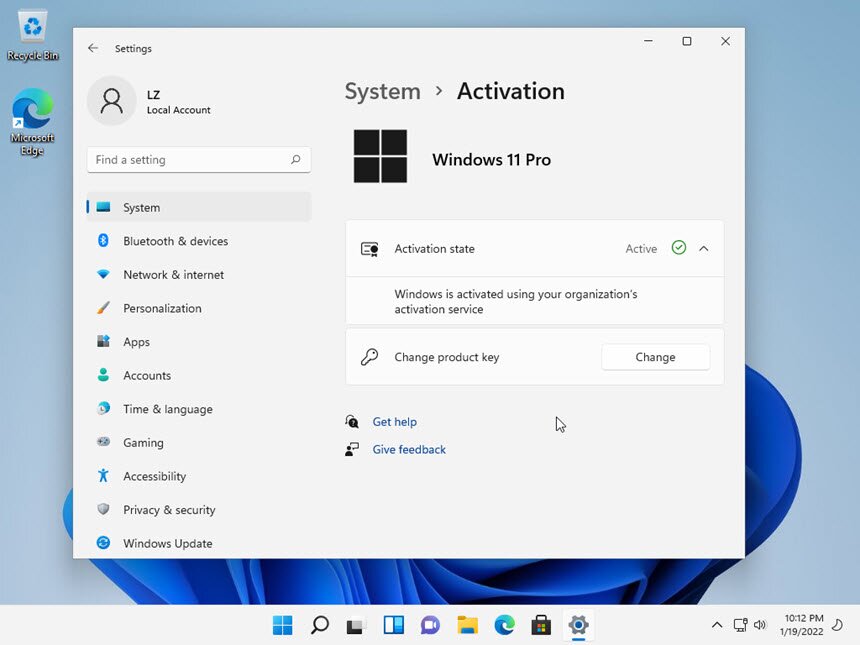Click the green Active checkmark icon
This screenshot has width=860, height=645.
[678, 248]
